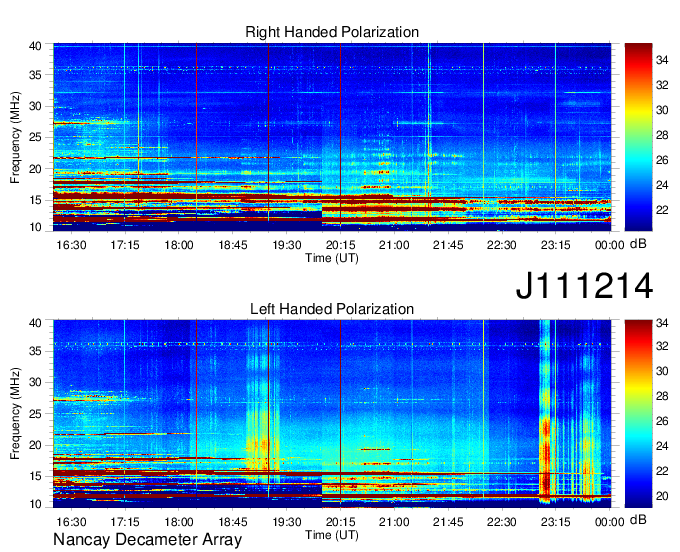The width and height of the screenshot is (680, 552).
Task: Click 22:30 tick on Right Handed time axis
Action: coord(502,245)
